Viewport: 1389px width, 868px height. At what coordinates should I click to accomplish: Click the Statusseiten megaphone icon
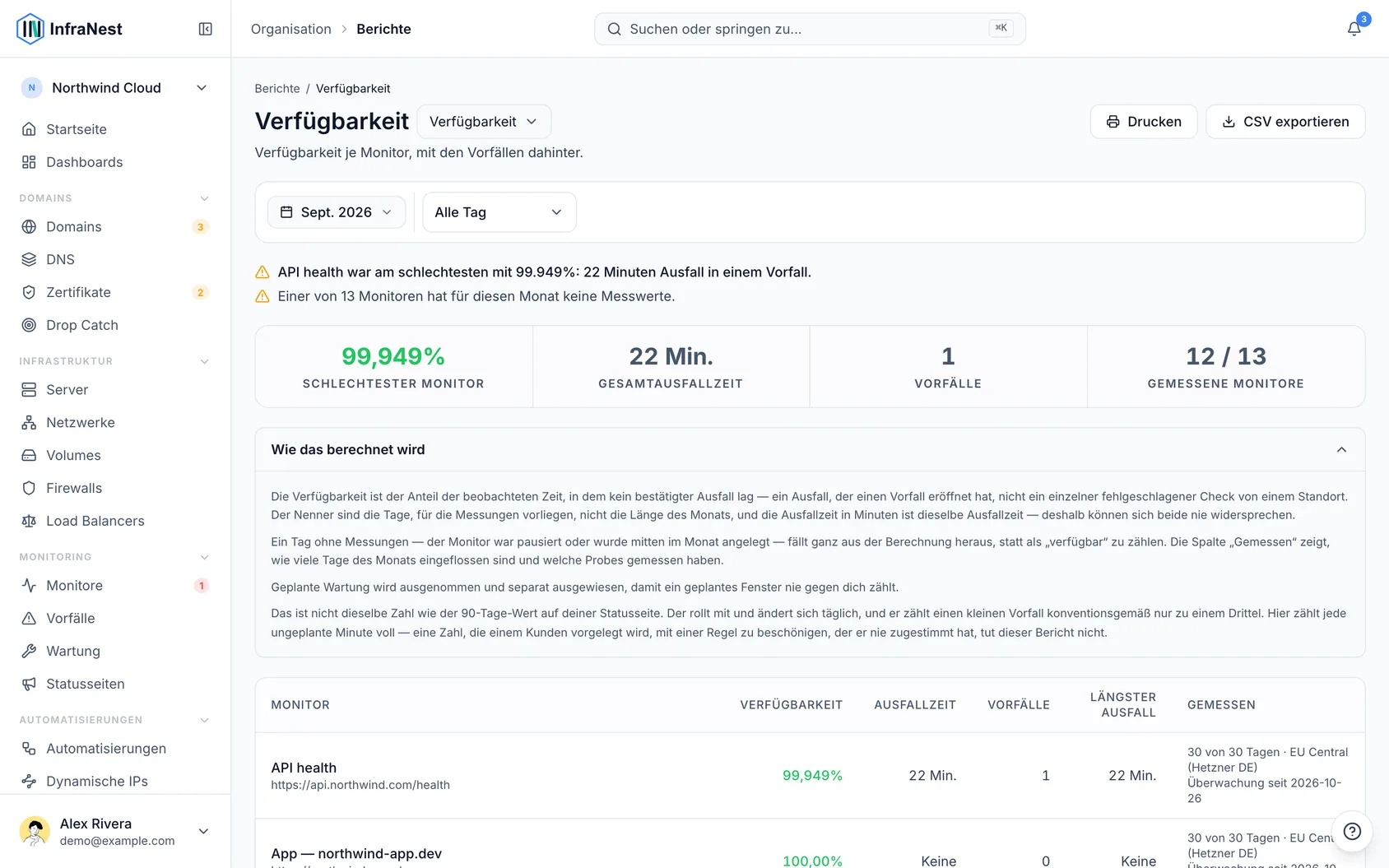tap(29, 684)
